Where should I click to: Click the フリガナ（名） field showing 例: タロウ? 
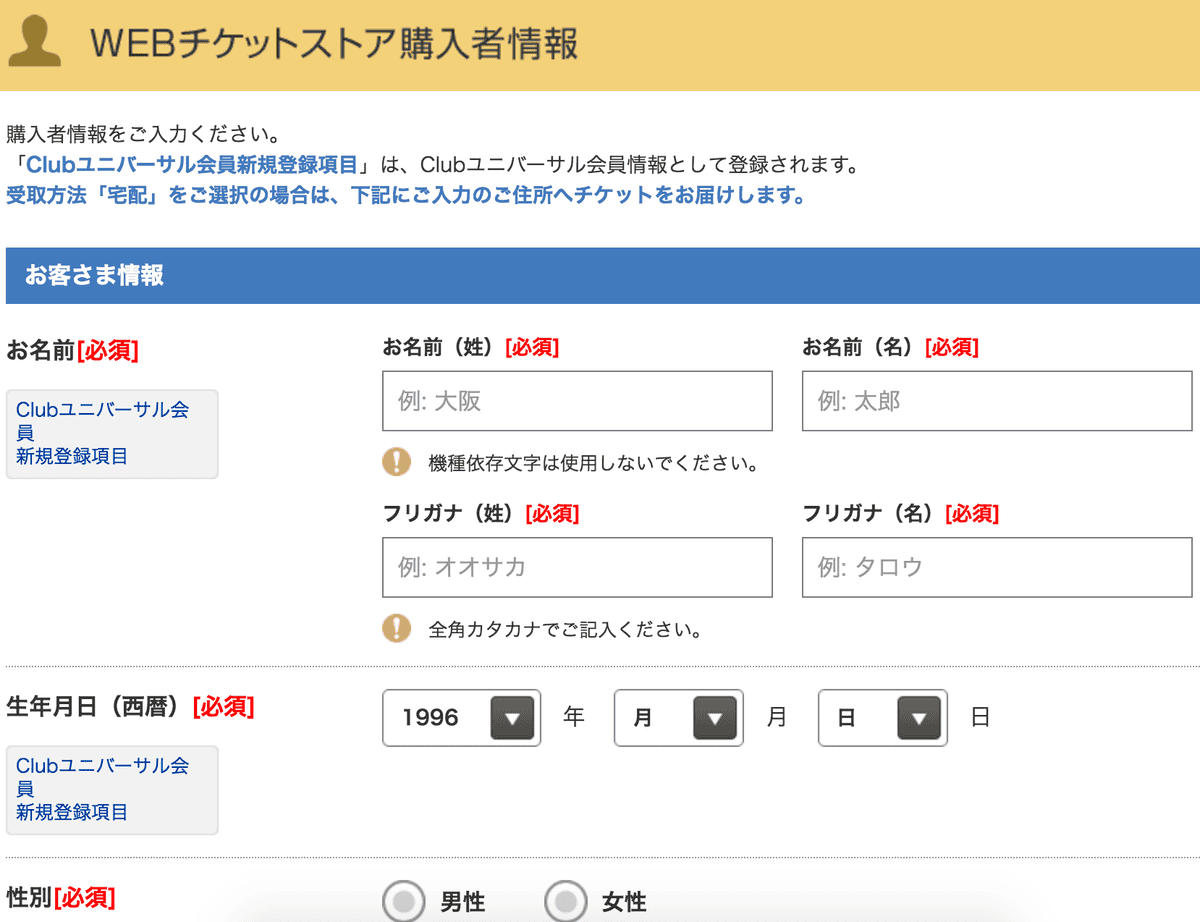click(x=997, y=567)
